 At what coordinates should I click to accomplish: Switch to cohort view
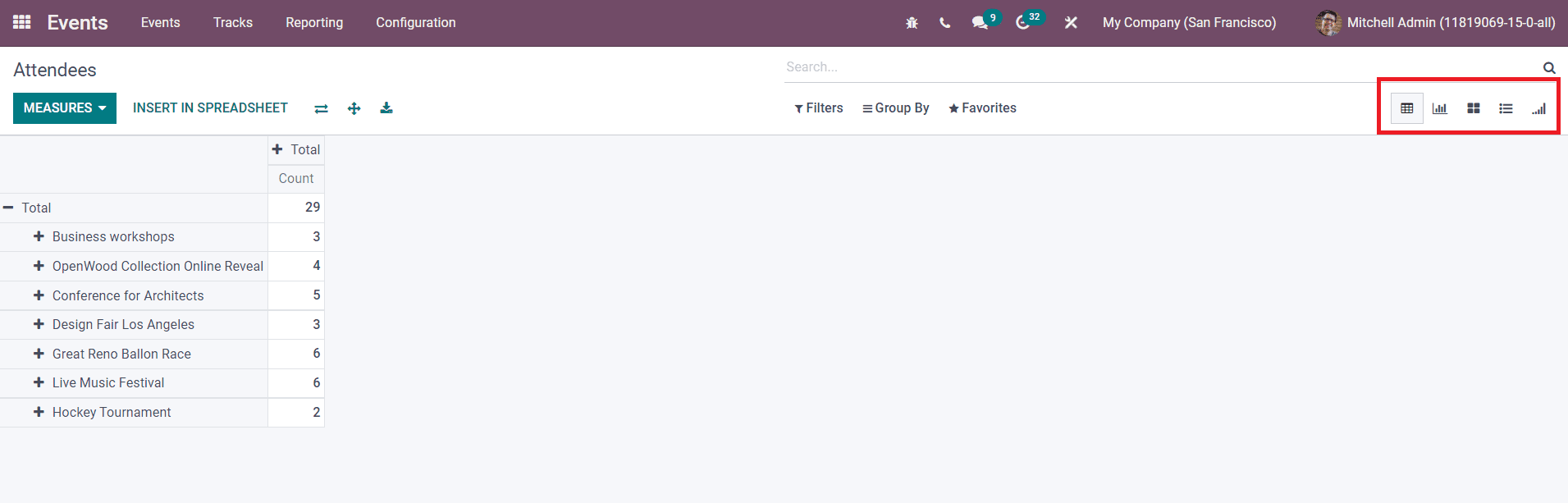1538,108
